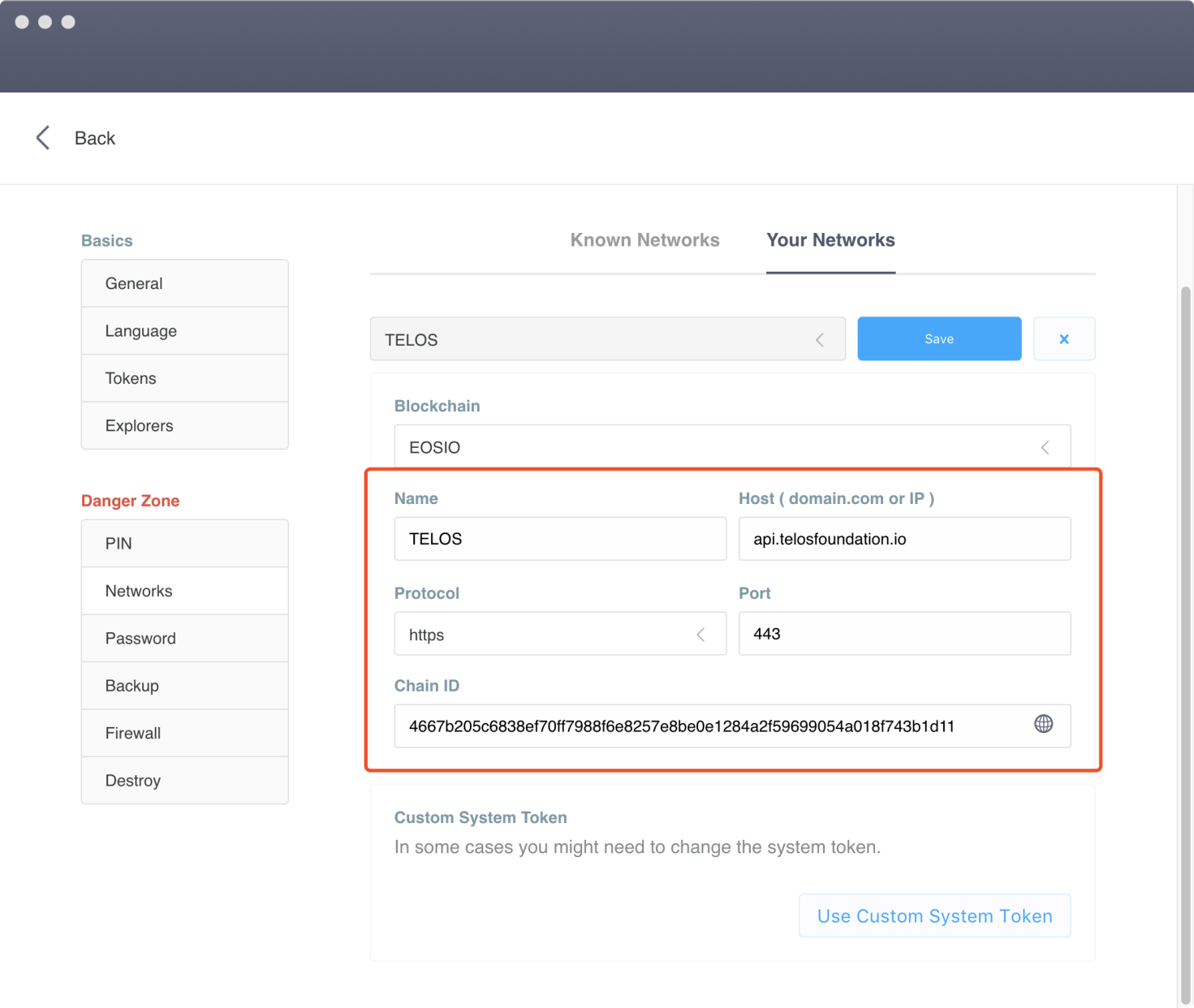Image resolution: width=1194 pixels, height=1008 pixels.
Task: Click the Blockchain label
Action: pos(437,406)
